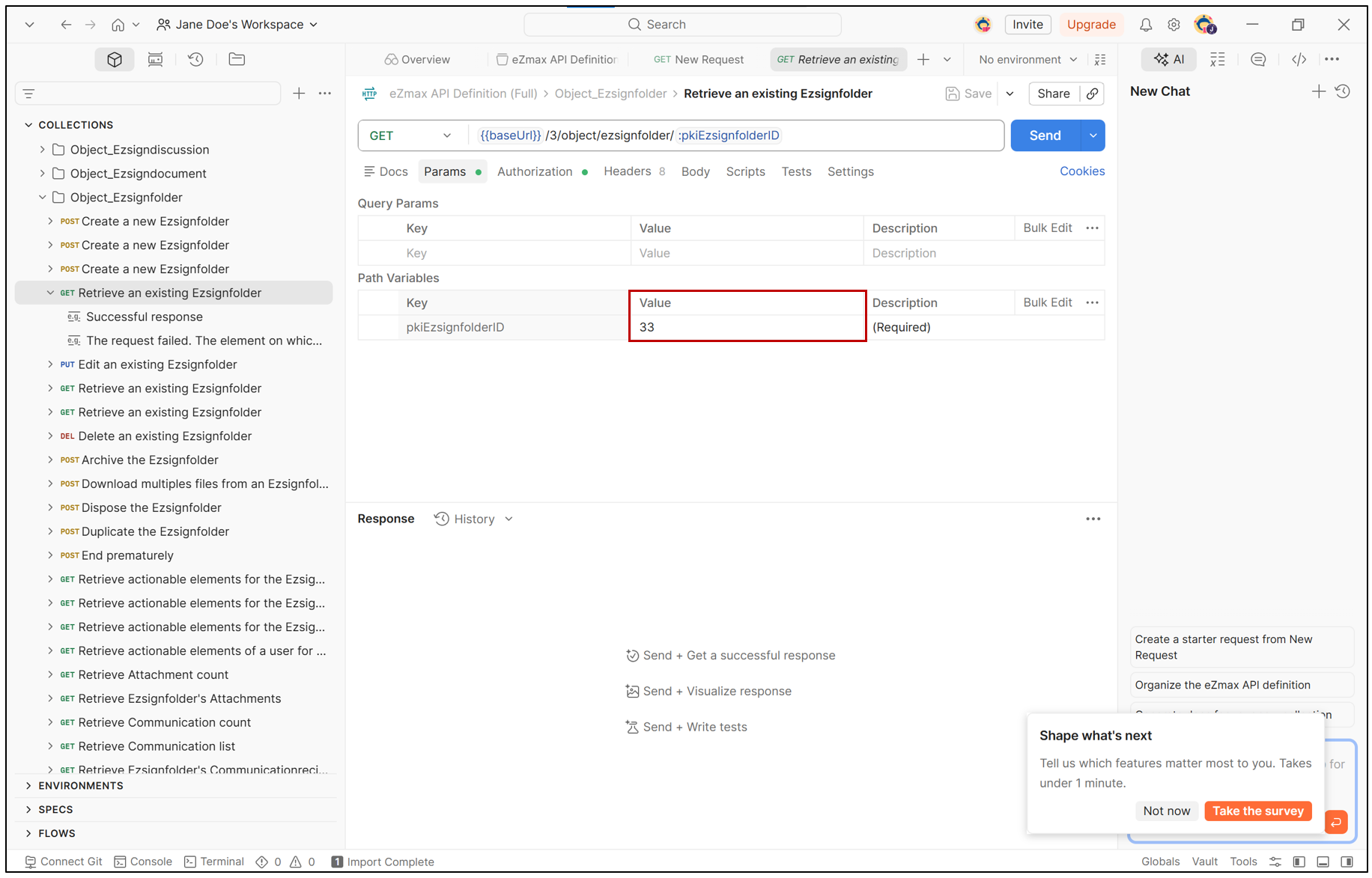Open a new tab with plus

pyautogui.click(x=923, y=60)
